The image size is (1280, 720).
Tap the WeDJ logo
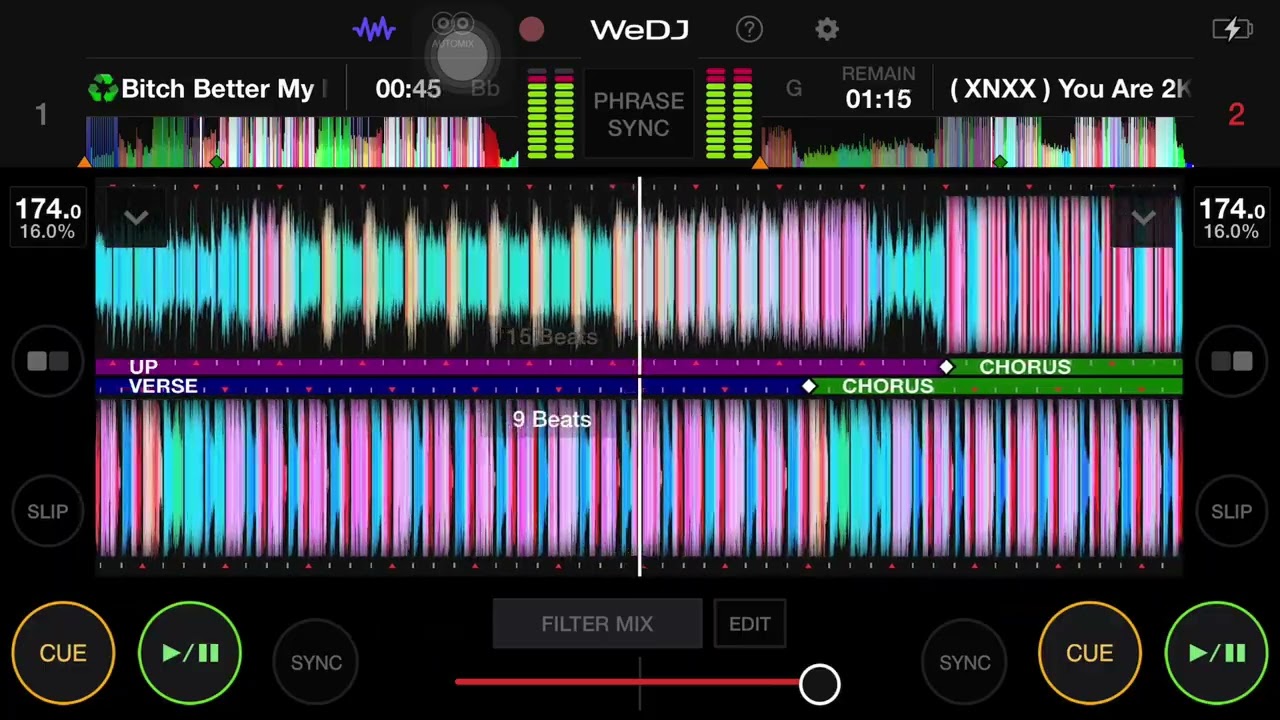[640, 30]
